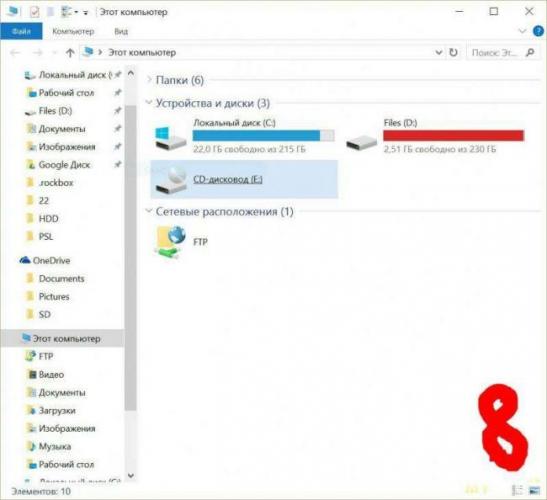This screenshot has width=547, height=500.
Task: Go up one level with up arrow
Action: pyautogui.click(x=70, y=53)
